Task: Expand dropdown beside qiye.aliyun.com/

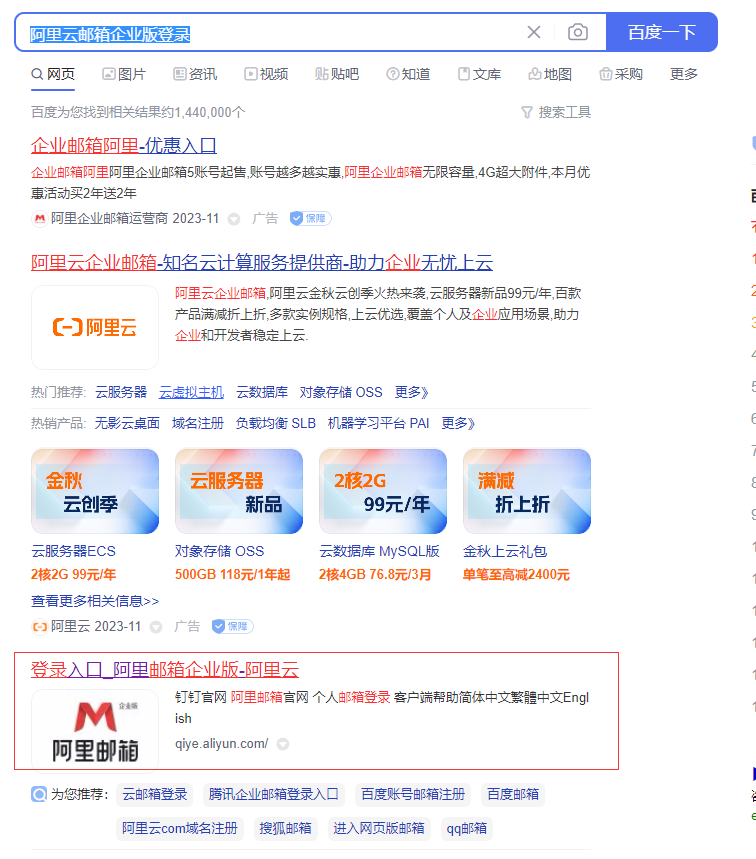Action: pyautogui.click(x=283, y=744)
